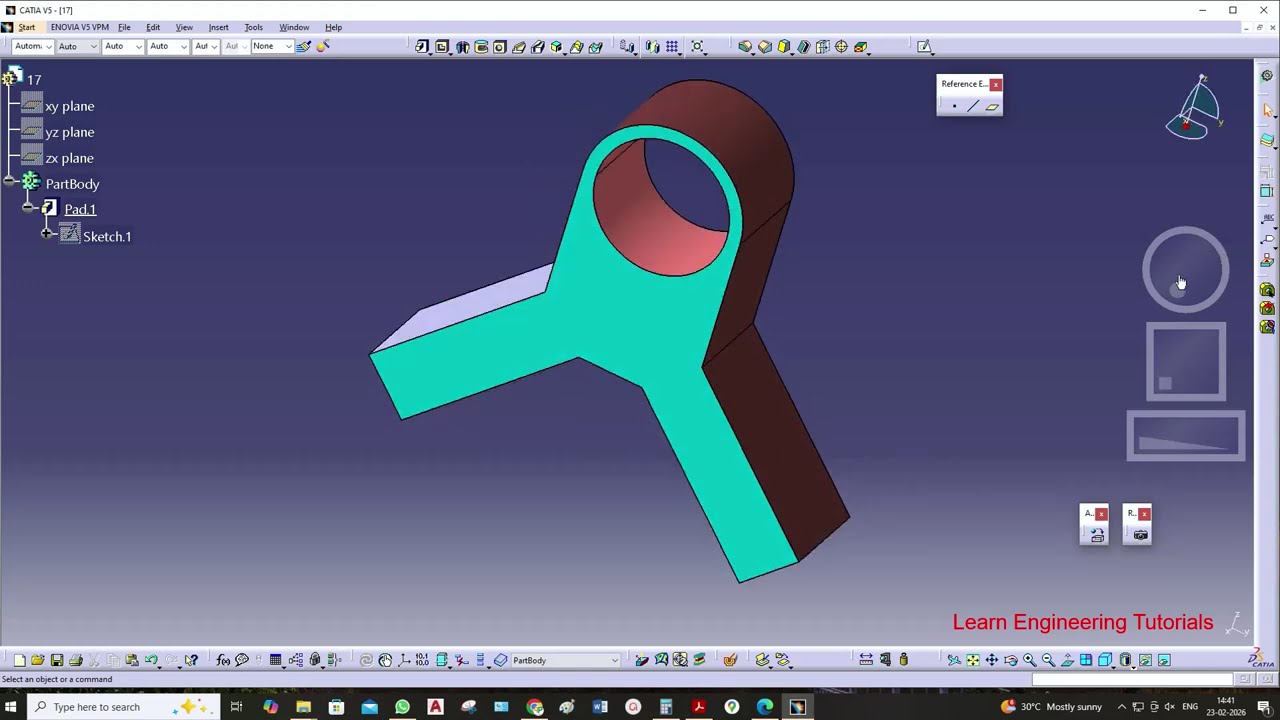Click the What's This help pointer icon

(191, 660)
